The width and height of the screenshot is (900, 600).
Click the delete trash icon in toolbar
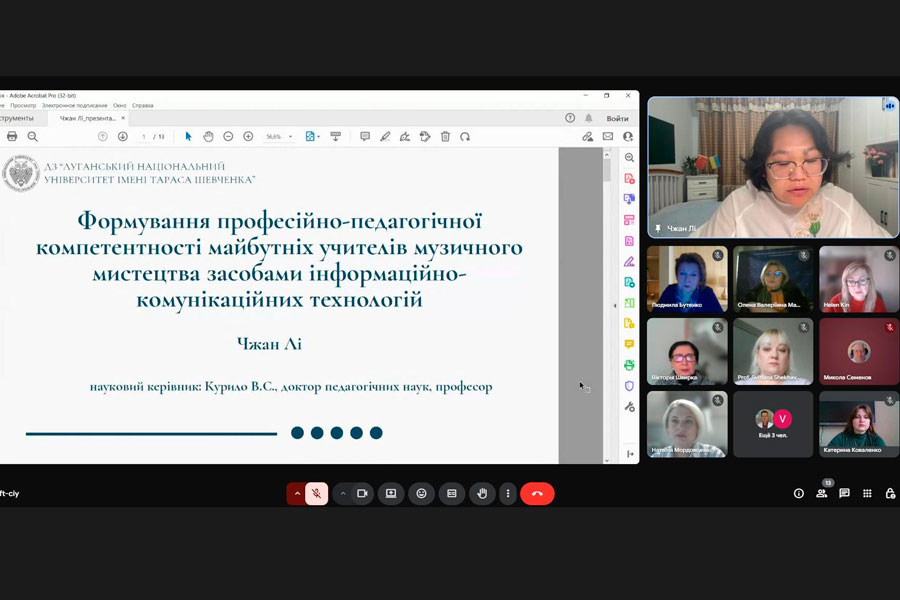coord(445,136)
